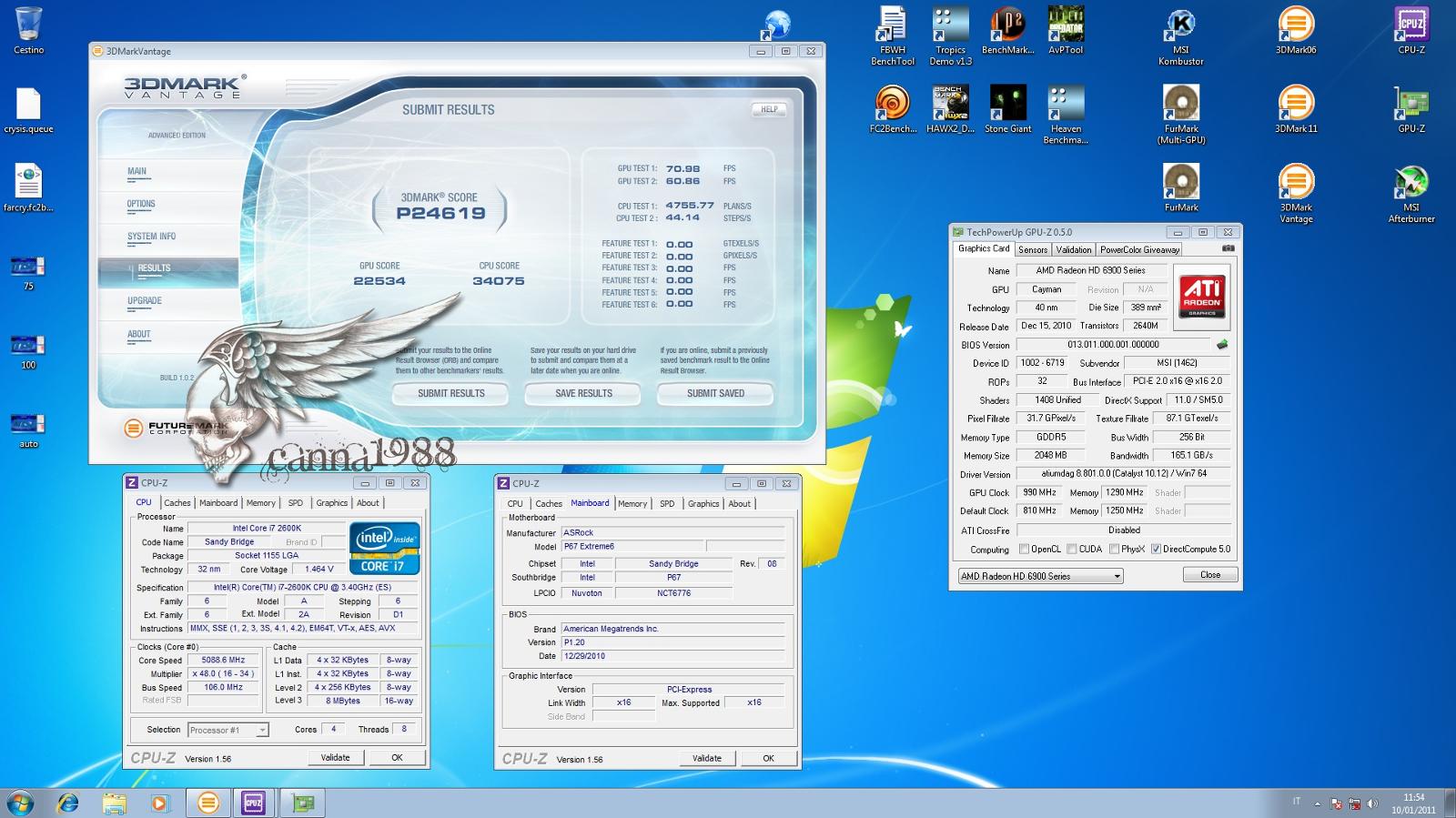
Task: Open Stone Giant desktop icon
Action: point(1007,109)
